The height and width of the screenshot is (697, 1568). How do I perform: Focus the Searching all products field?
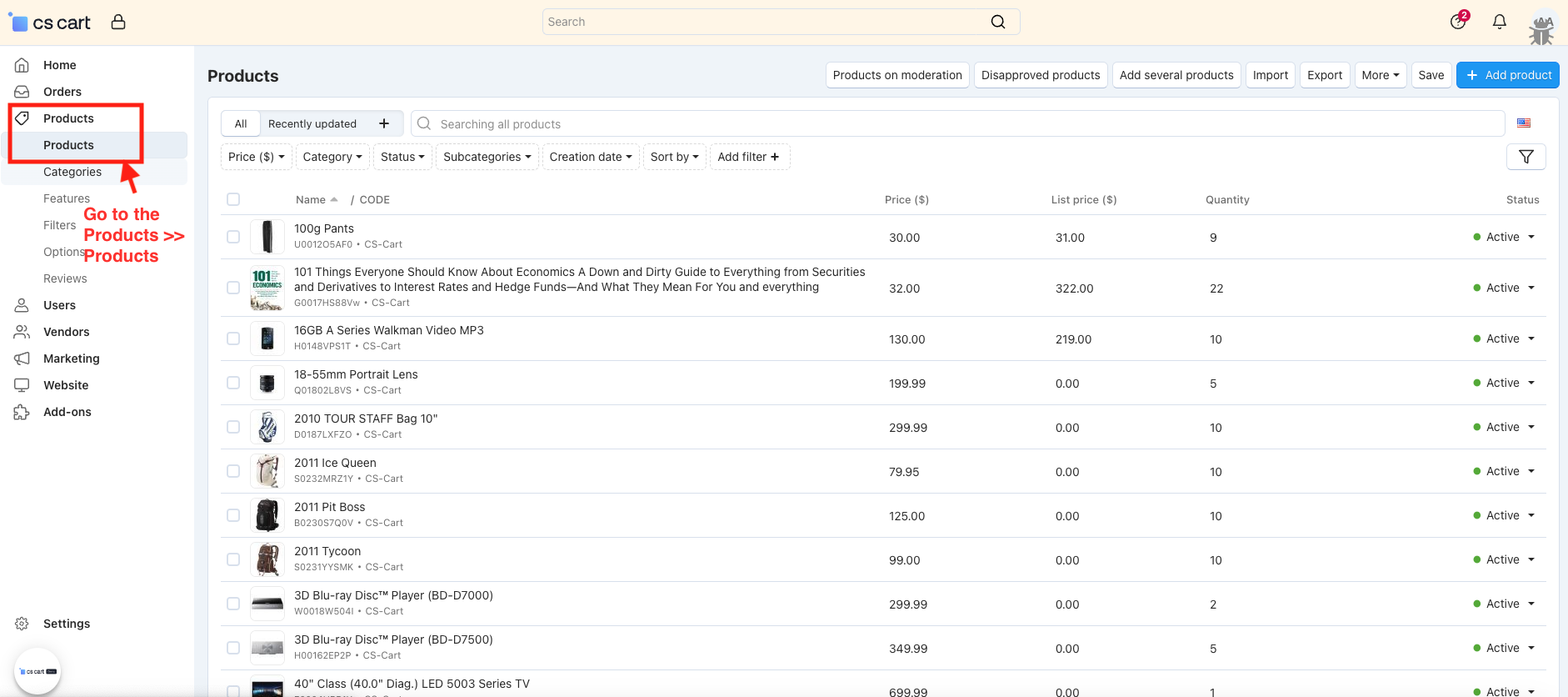click(958, 123)
